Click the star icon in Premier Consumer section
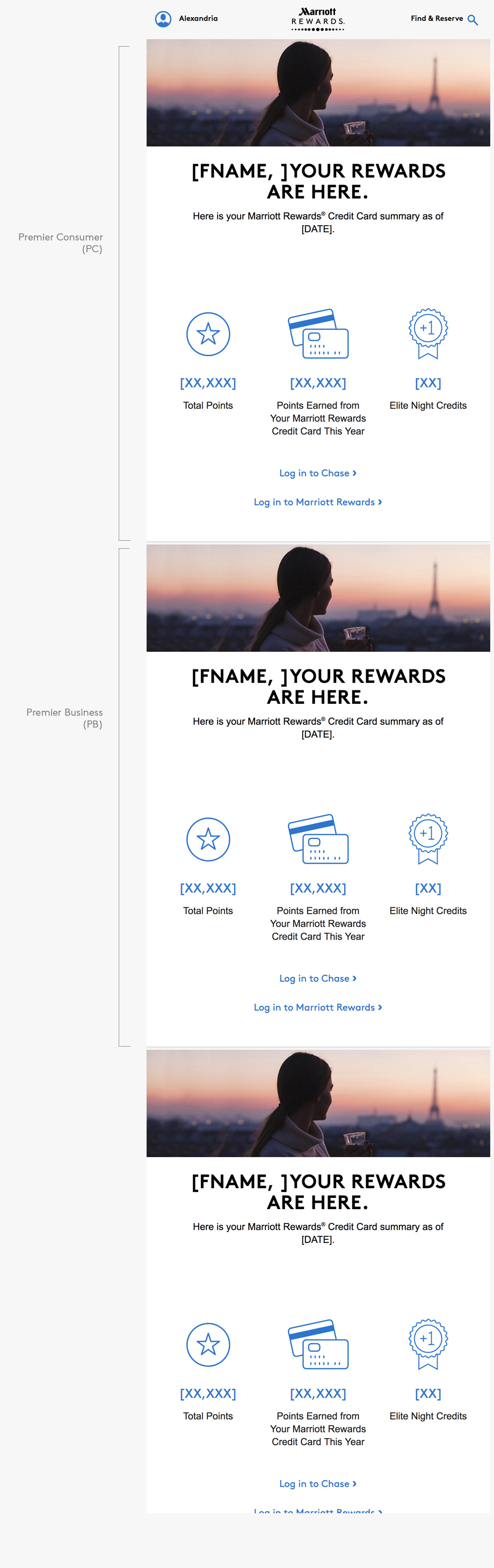The height and width of the screenshot is (1568, 494). tap(208, 334)
